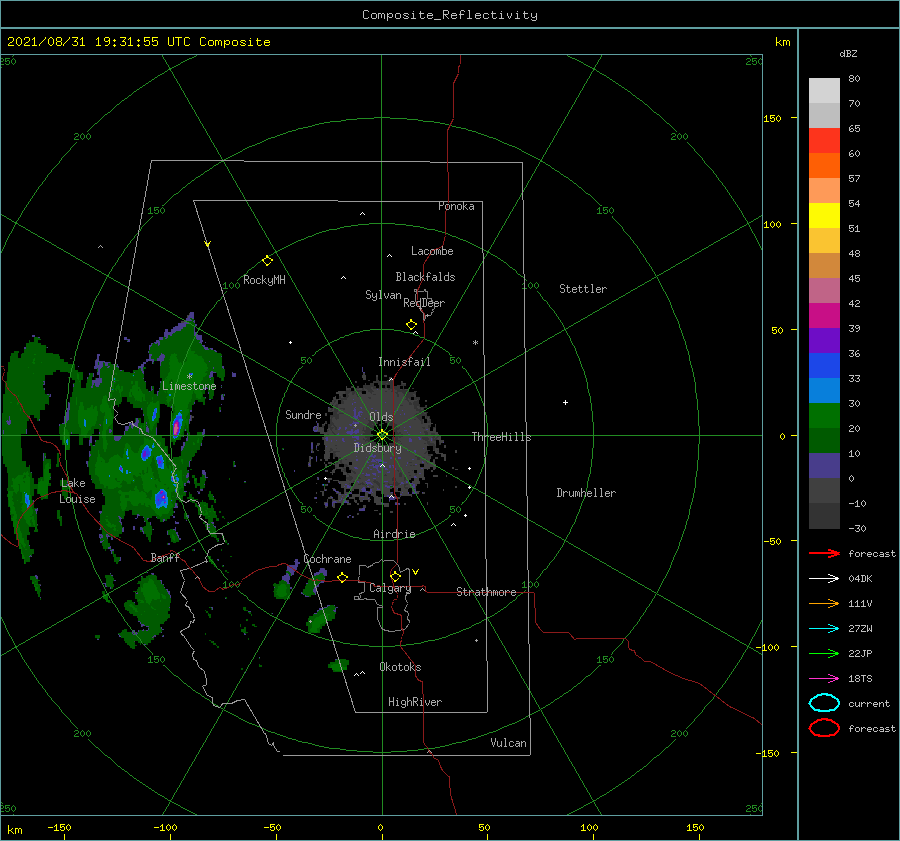Click the ThreeHills label
Viewport: 900px width, 841px height.
(x=502, y=437)
